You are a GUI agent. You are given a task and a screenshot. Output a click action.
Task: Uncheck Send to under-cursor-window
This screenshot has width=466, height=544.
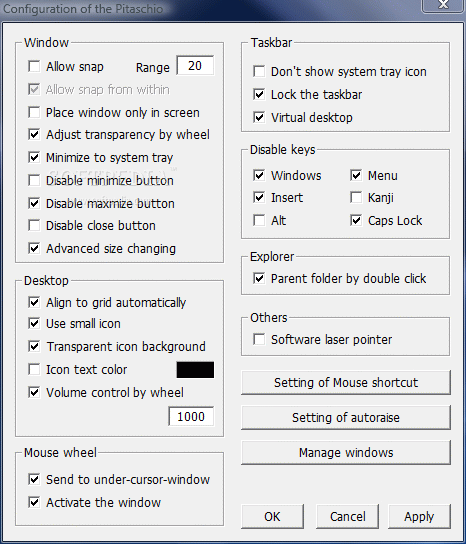click(x=34, y=479)
